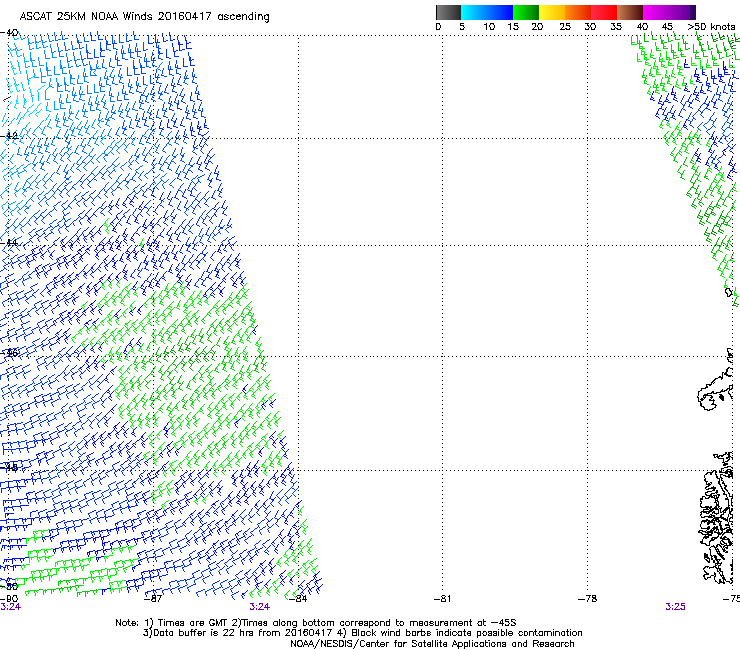Image resolution: width=740 pixels, height=650 pixels.
Task: Click the orange 25-30 knots color bar segment
Action: [x=578, y=12]
